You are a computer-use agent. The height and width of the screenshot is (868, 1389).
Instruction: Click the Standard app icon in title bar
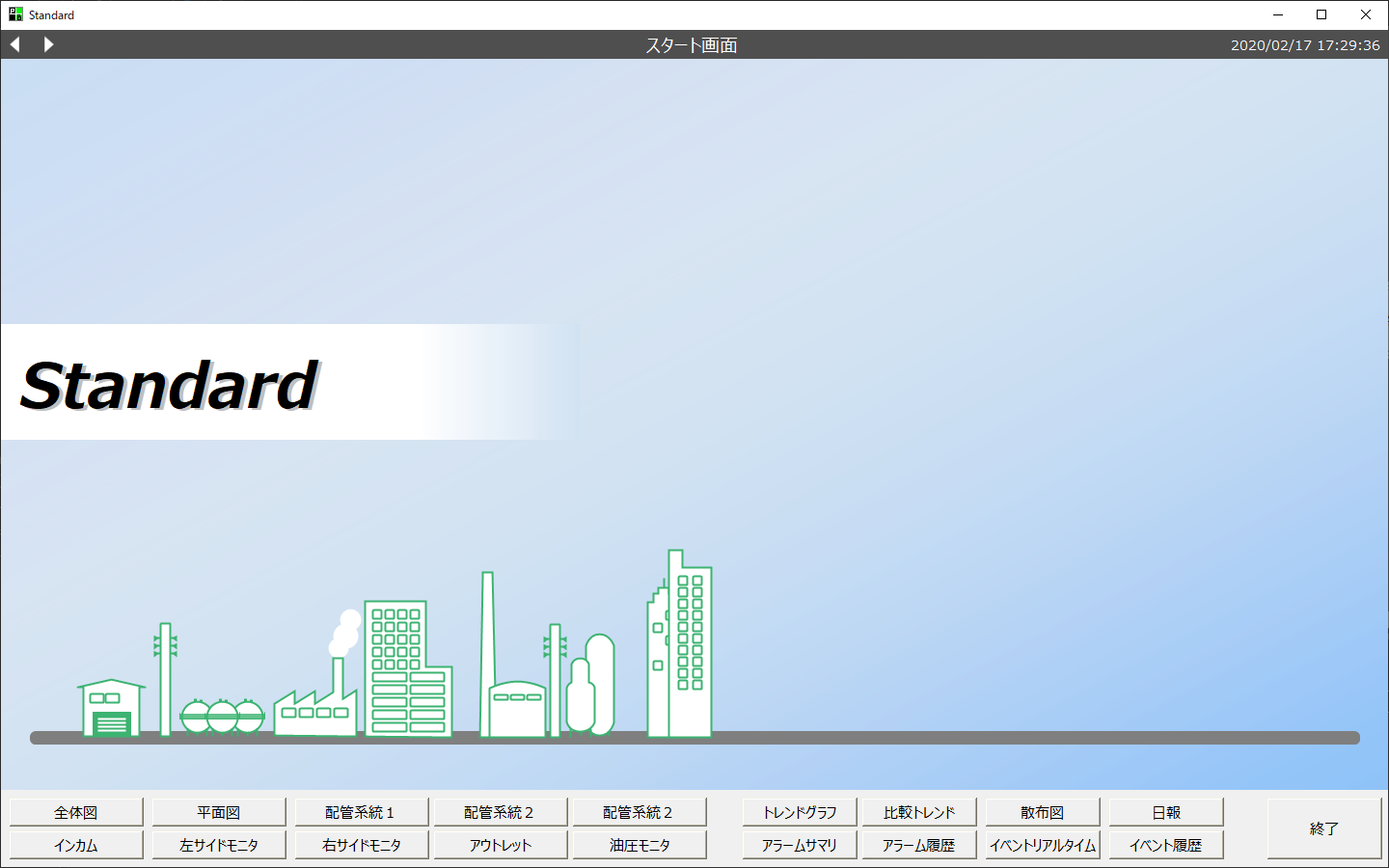coord(15,14)
